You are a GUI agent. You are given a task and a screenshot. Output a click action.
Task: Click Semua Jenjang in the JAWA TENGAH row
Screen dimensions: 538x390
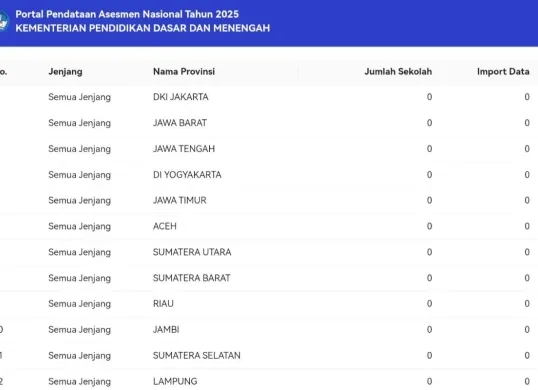pos(80,149)
